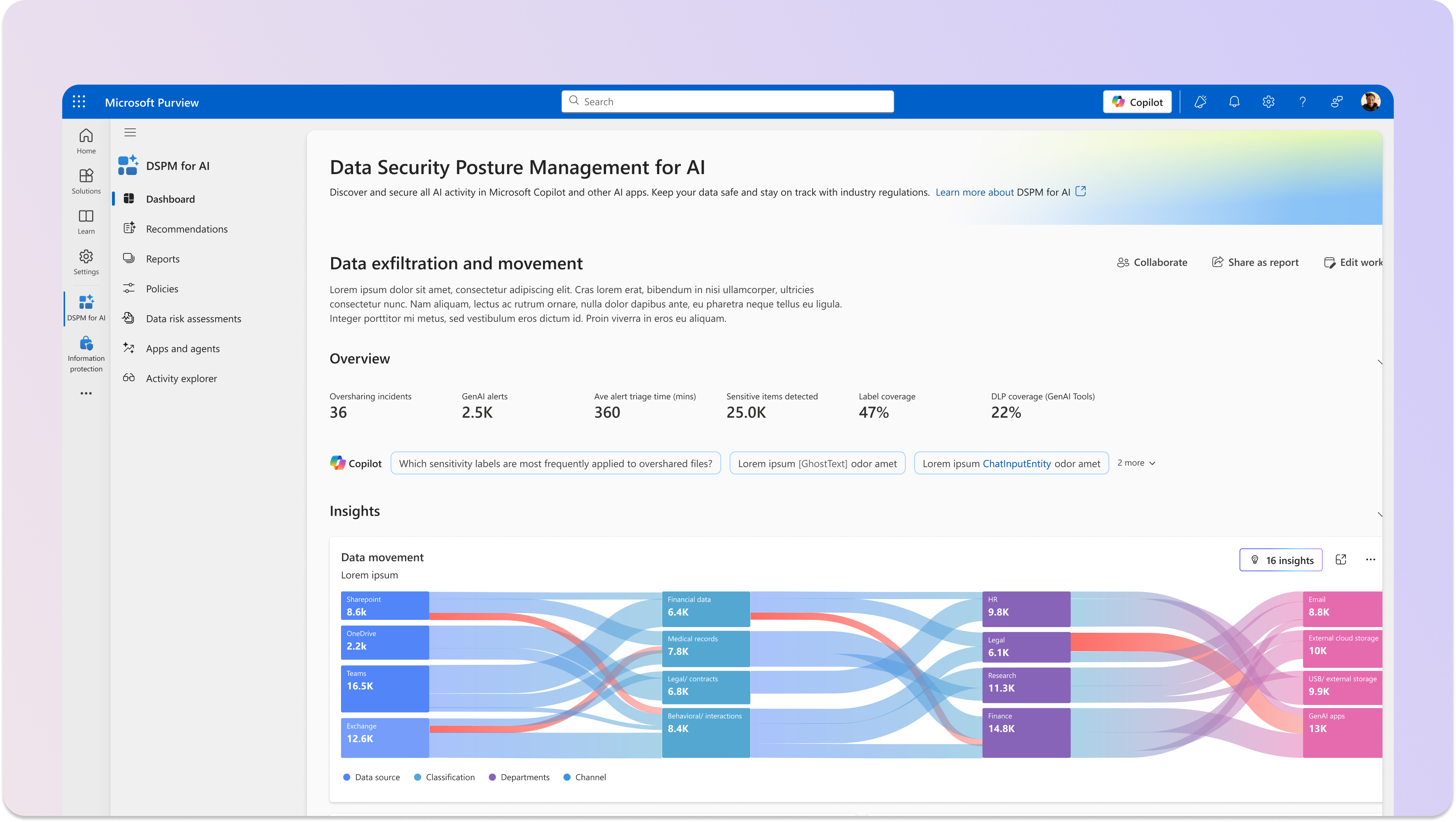Expand Data movement chart to full view
Screen dimensions: 1456x822
[1341, 560]
